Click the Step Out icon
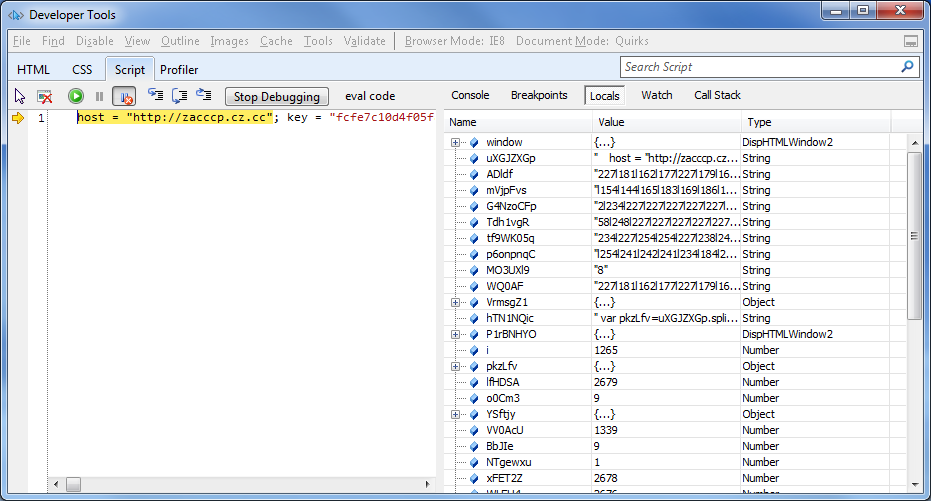The image size is (931, 501). pos(204,96)
